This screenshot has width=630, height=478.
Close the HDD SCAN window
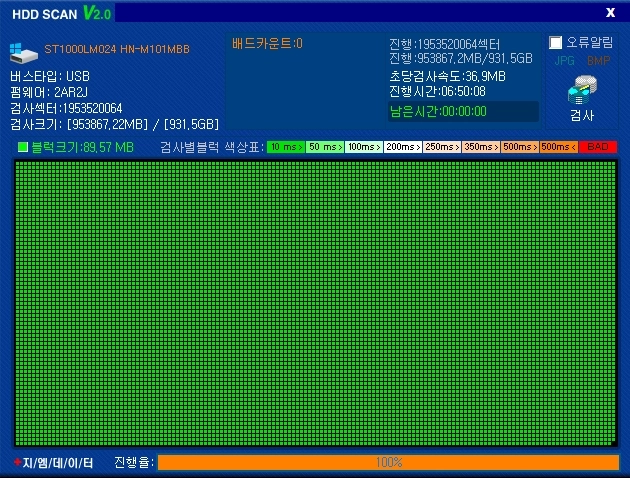tap(610, 12)
